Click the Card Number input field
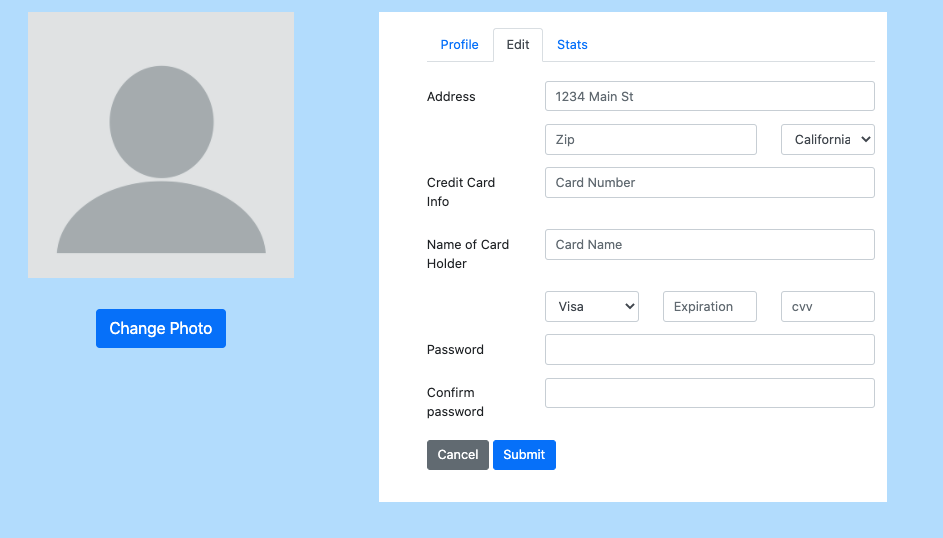 [x=710, y=183]
